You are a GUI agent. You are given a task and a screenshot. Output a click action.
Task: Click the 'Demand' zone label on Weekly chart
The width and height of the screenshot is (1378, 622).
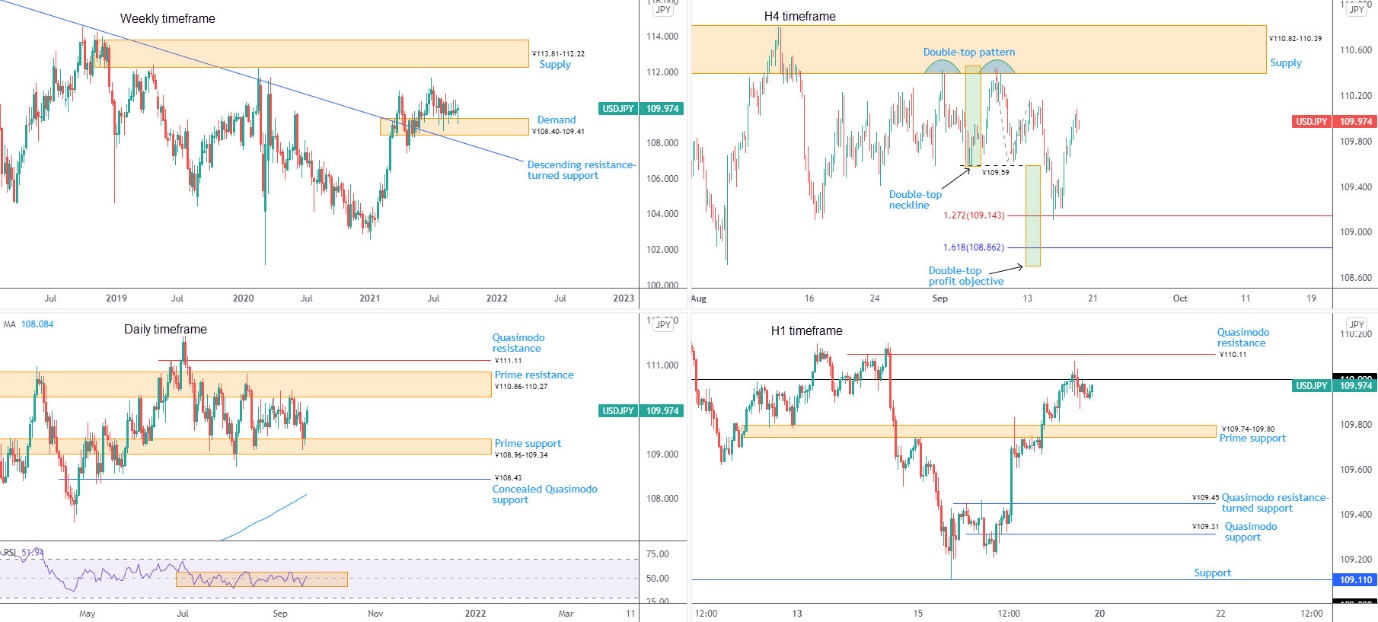point(556,120)
